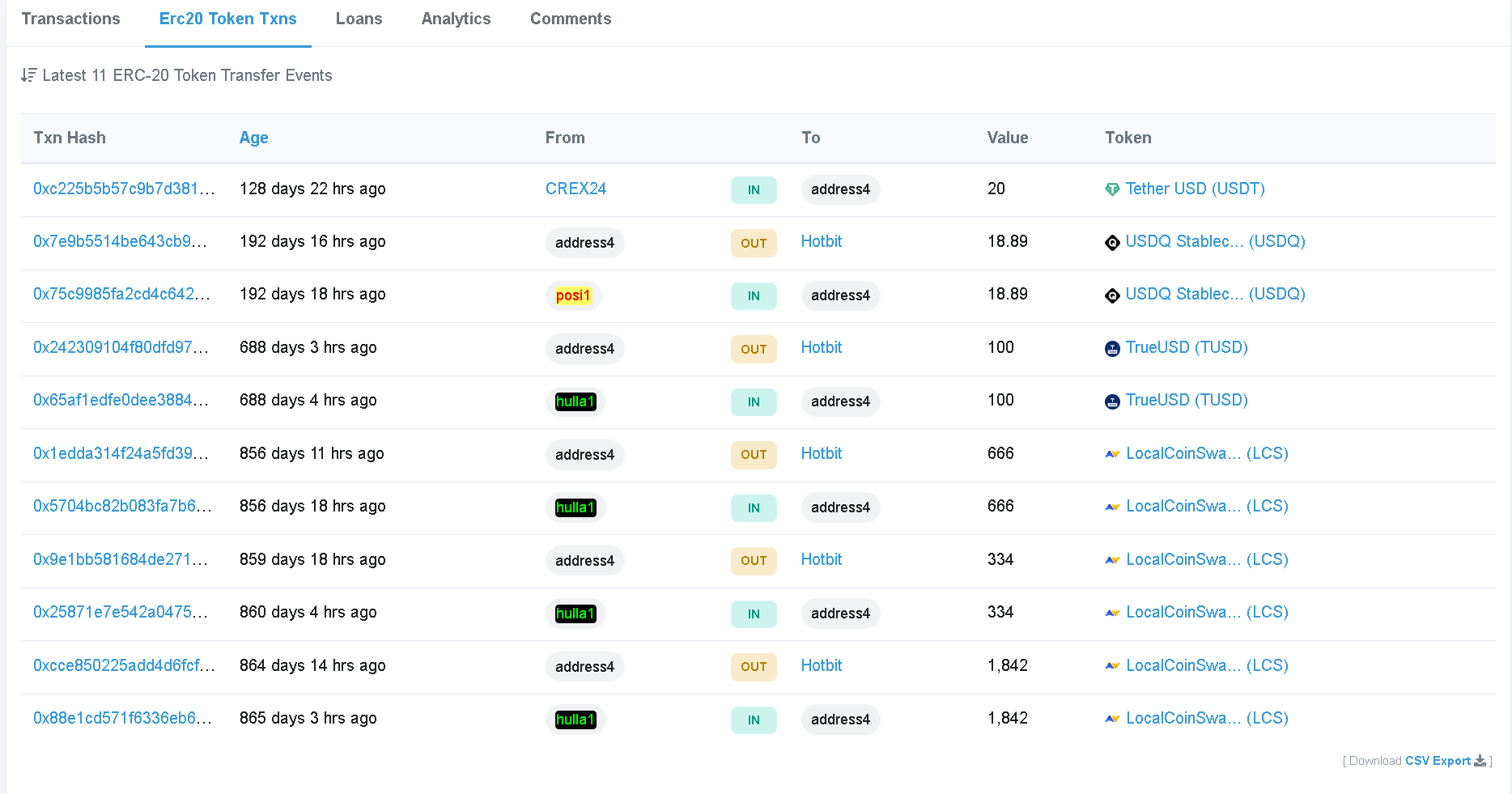The width and height of the screenshot is (1512, 794).
Task: Open transaction 0x65af1edfe0dee3884
Action: click(x=121, y=400)
